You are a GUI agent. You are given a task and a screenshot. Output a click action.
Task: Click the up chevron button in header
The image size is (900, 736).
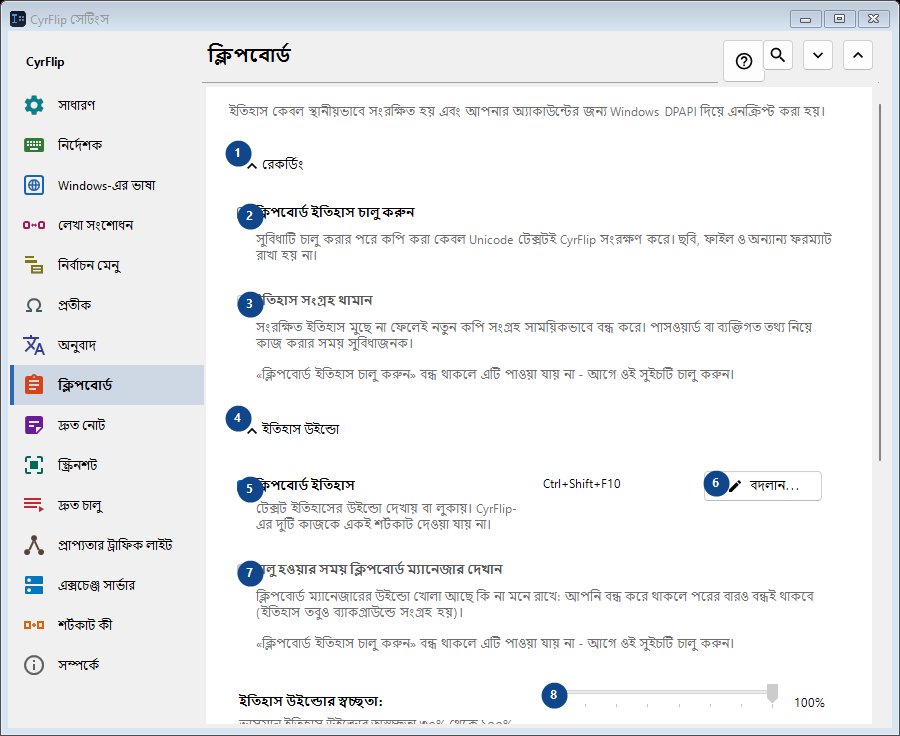[x=858, y=55]
